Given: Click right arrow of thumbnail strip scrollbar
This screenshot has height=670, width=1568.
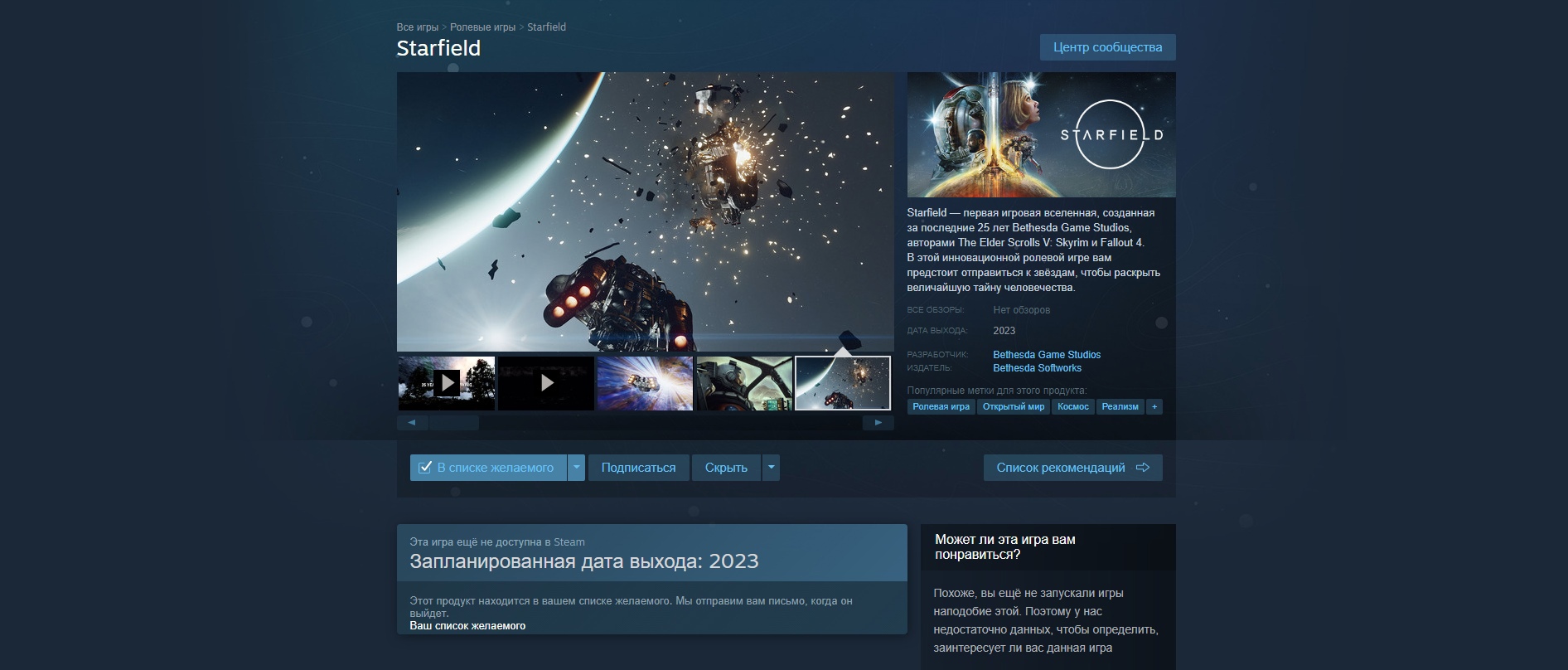Looking at the screenshot, I should coord(878,423).
